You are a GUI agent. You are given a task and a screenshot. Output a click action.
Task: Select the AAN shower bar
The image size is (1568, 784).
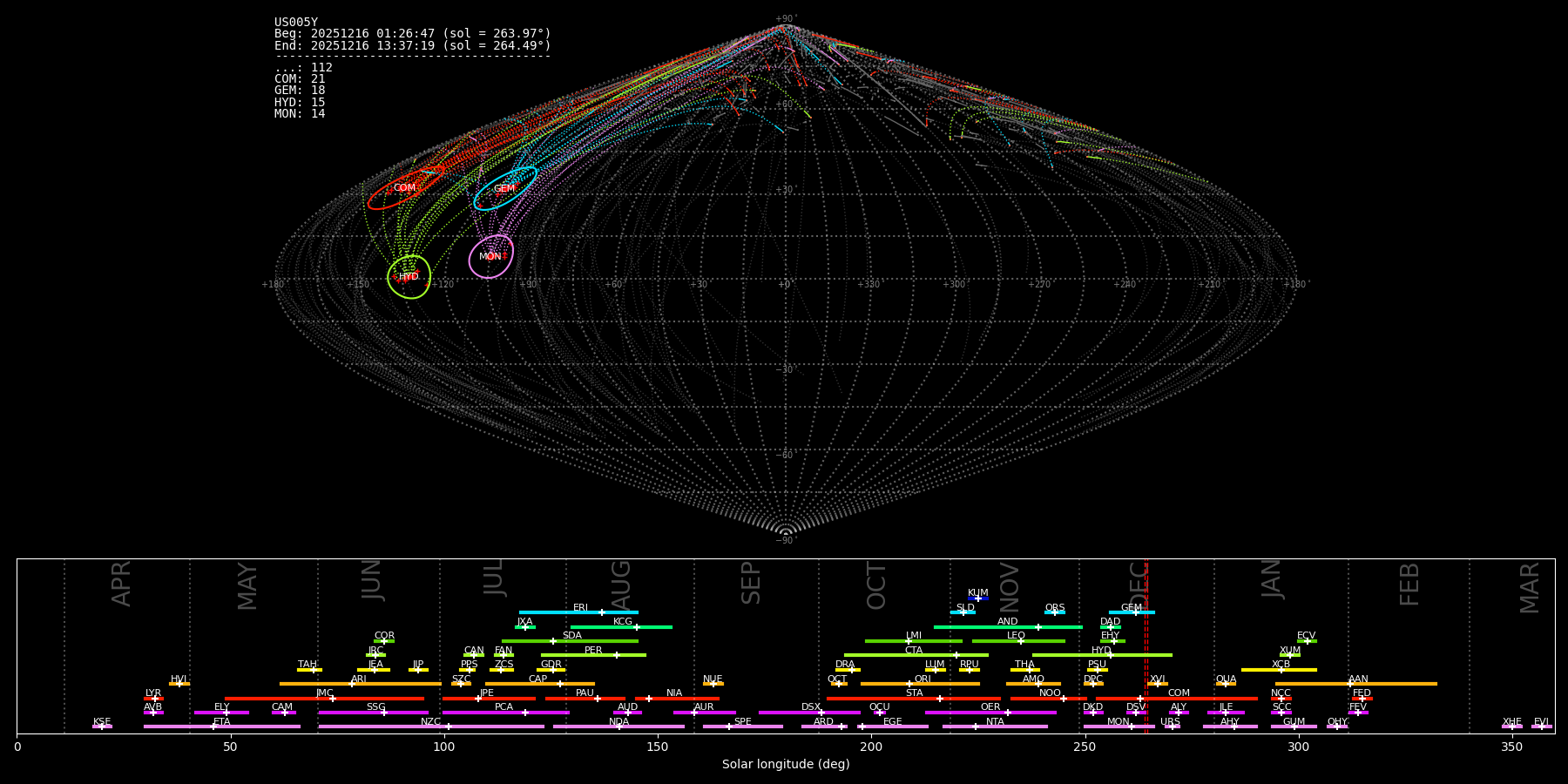[1356, 684]
